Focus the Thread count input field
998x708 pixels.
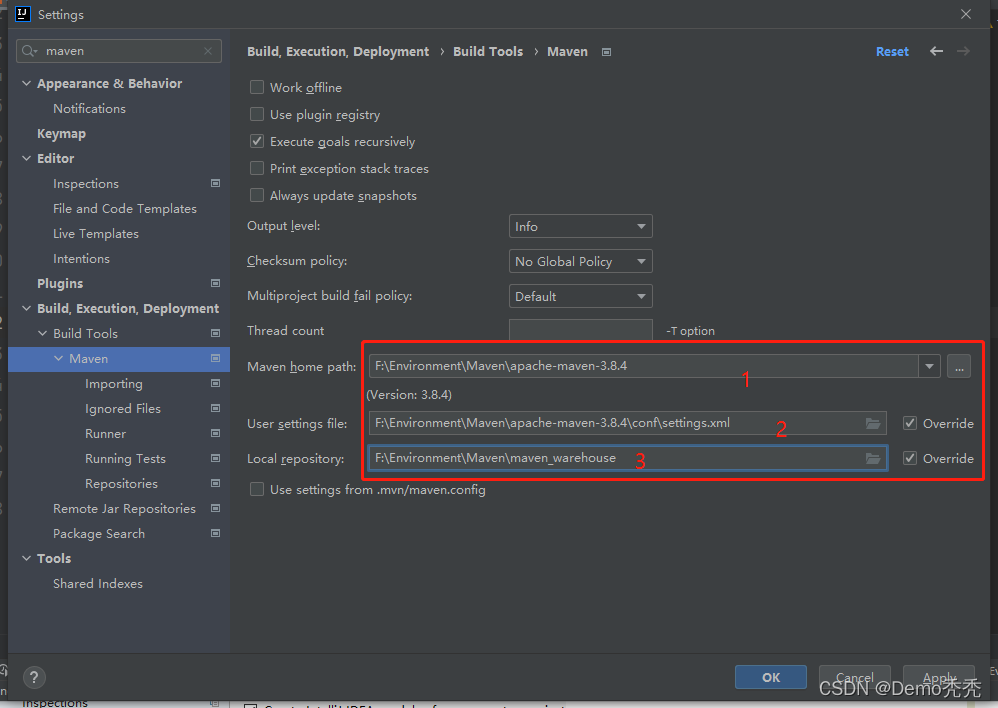click(x=580, y=330)
